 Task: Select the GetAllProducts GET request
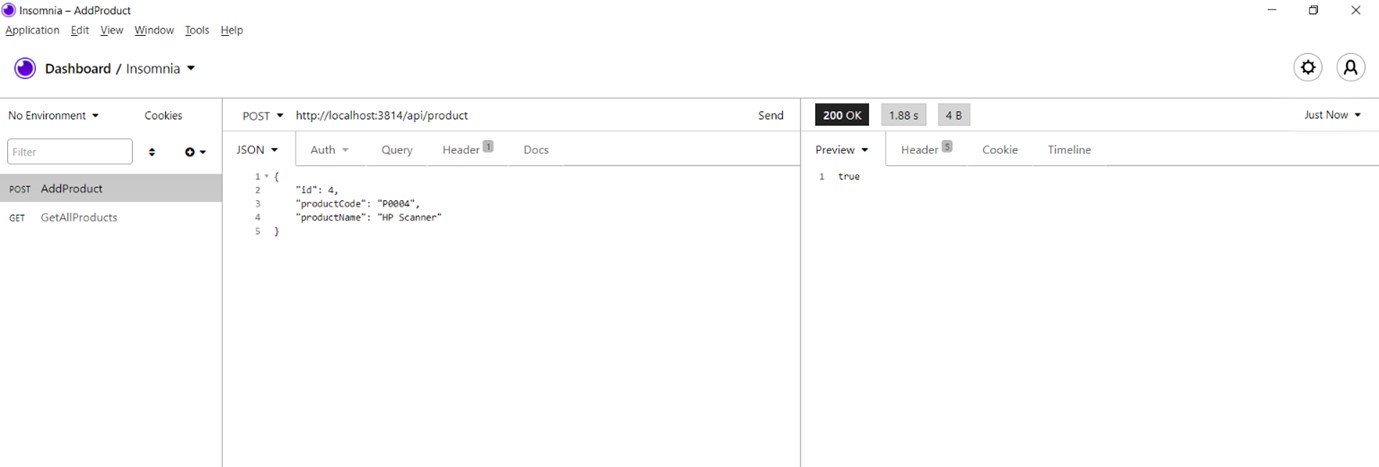(111, 217)
